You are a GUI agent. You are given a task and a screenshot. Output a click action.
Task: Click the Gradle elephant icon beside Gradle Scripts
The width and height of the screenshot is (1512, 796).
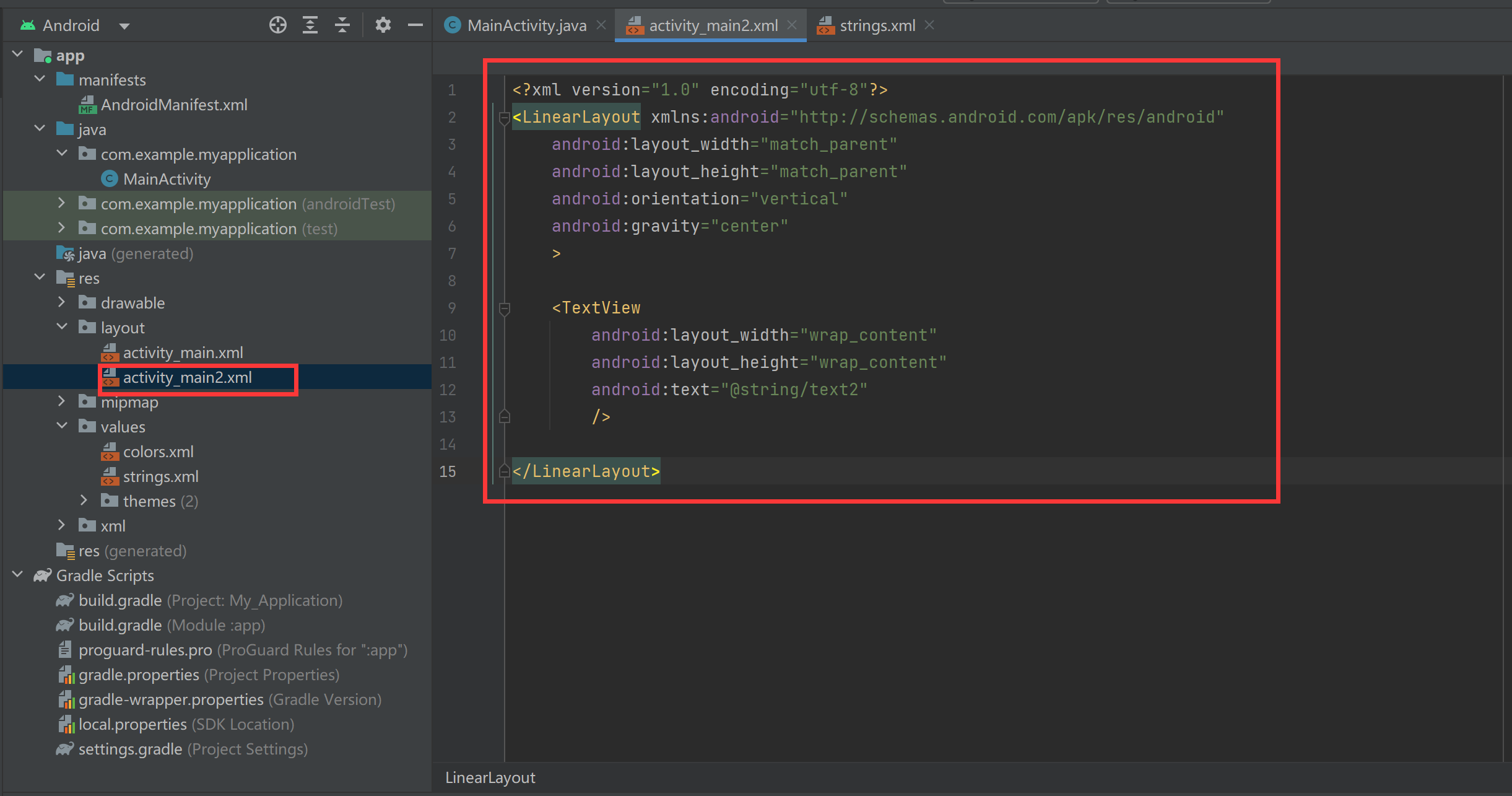click(43, 575)
